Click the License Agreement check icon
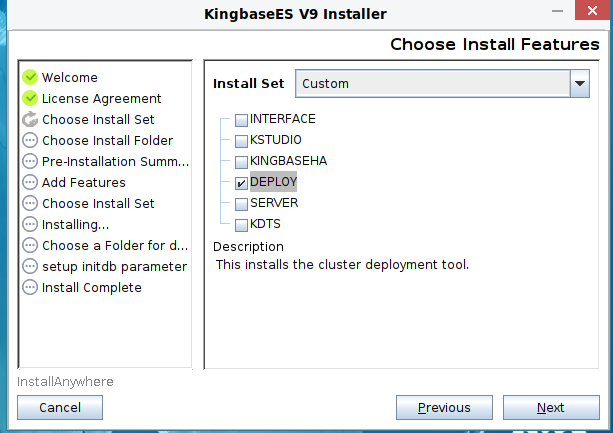The image size is (613, 433). 30,98
